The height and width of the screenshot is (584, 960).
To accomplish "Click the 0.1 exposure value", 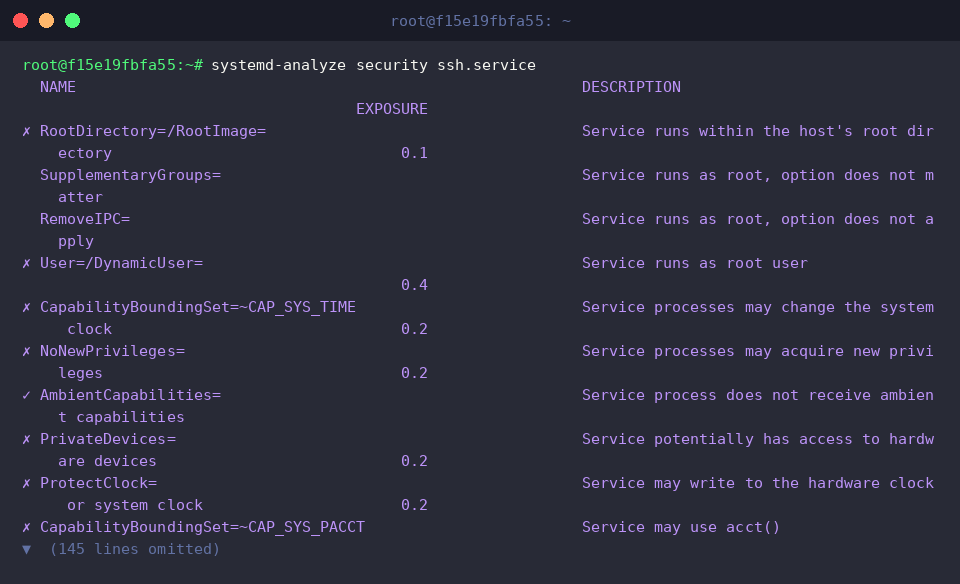I will pyautogui.click(x=414, y=153).
